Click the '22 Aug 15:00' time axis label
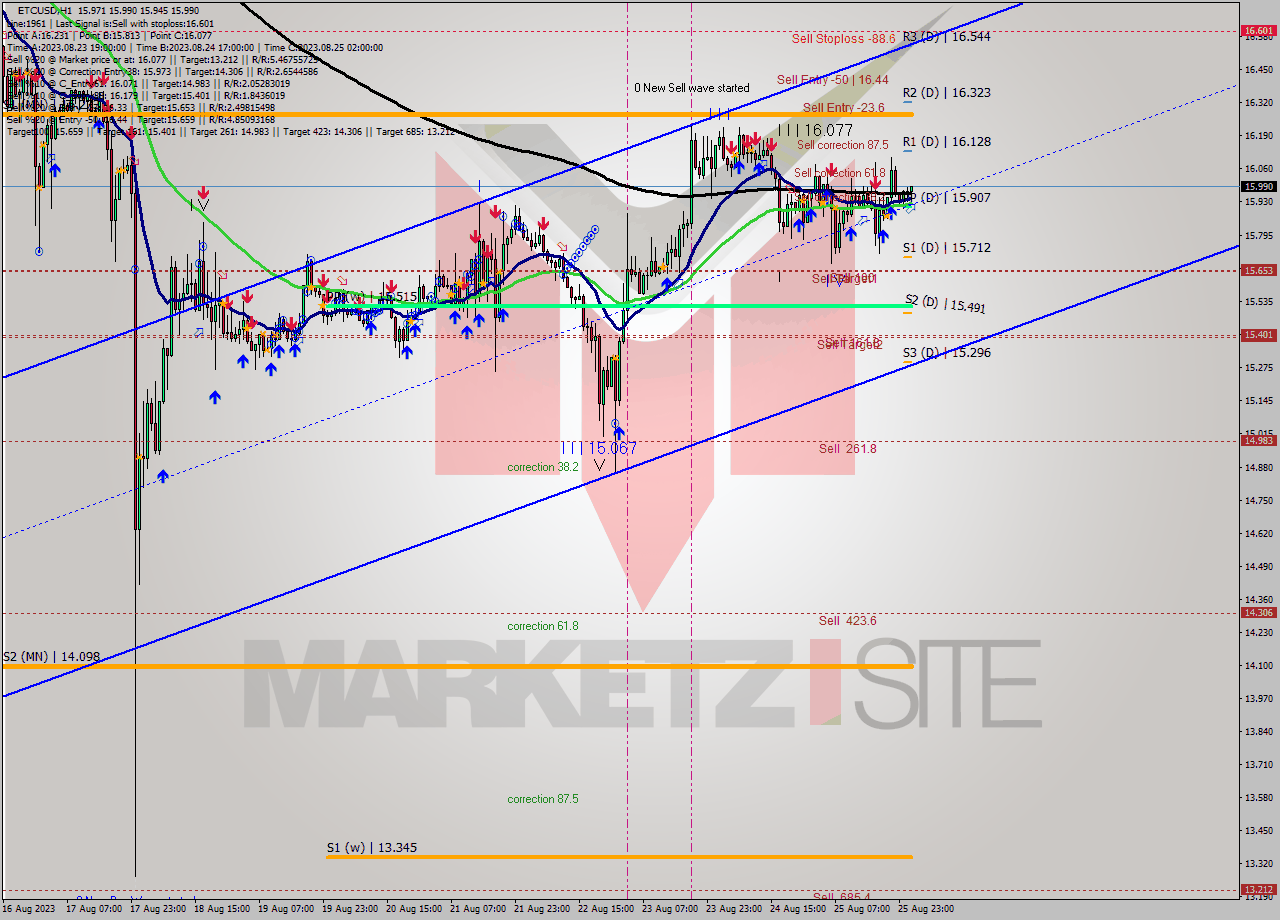Viewport: 1280px width, 920px height. click(x=606, y=909)
